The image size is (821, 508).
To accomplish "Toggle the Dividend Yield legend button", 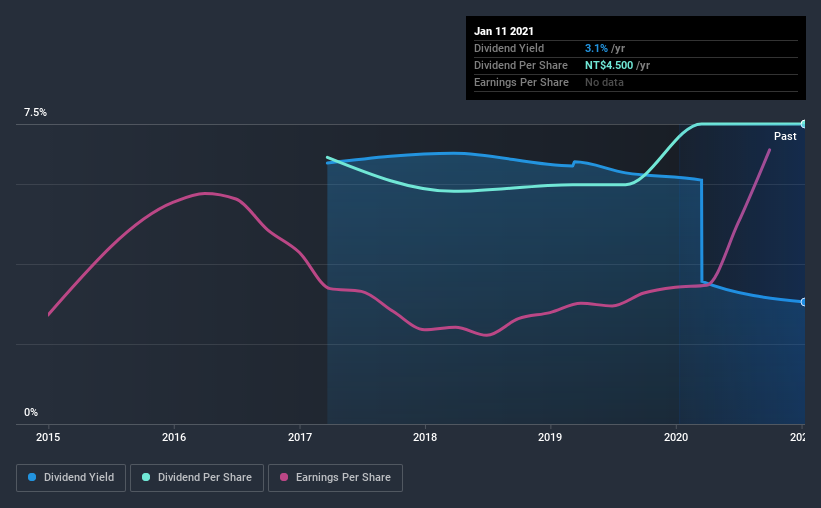I will (71, 478).
